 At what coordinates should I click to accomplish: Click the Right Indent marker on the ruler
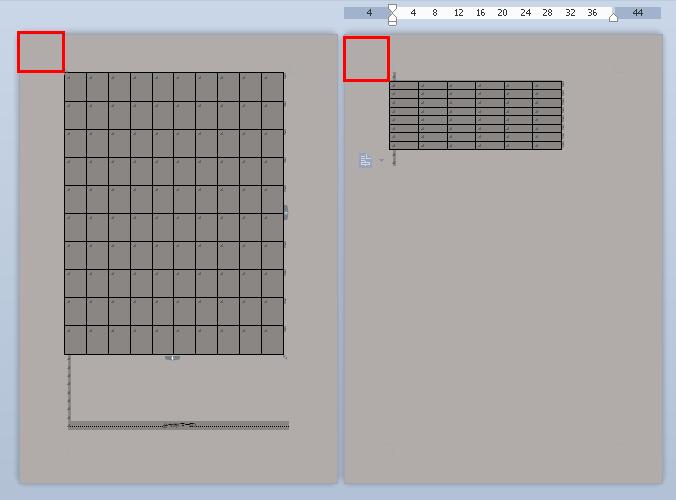pyautogui.click(x=613, y=17)
